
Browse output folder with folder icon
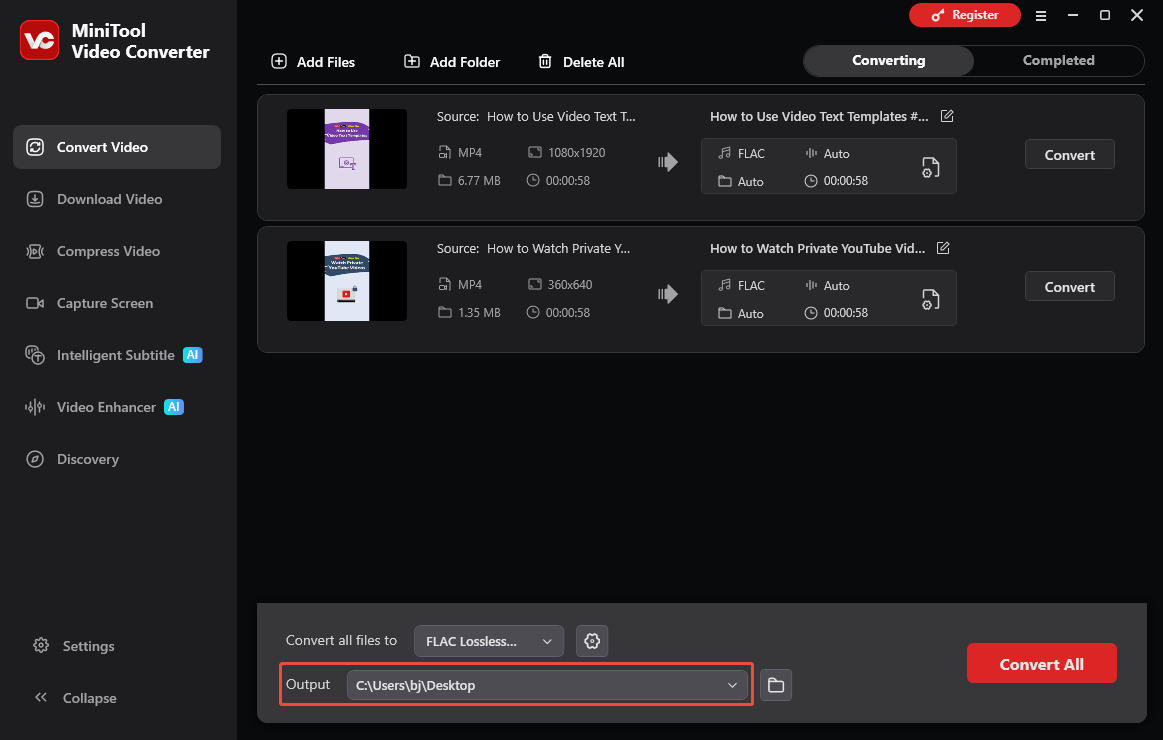[776, 685]
